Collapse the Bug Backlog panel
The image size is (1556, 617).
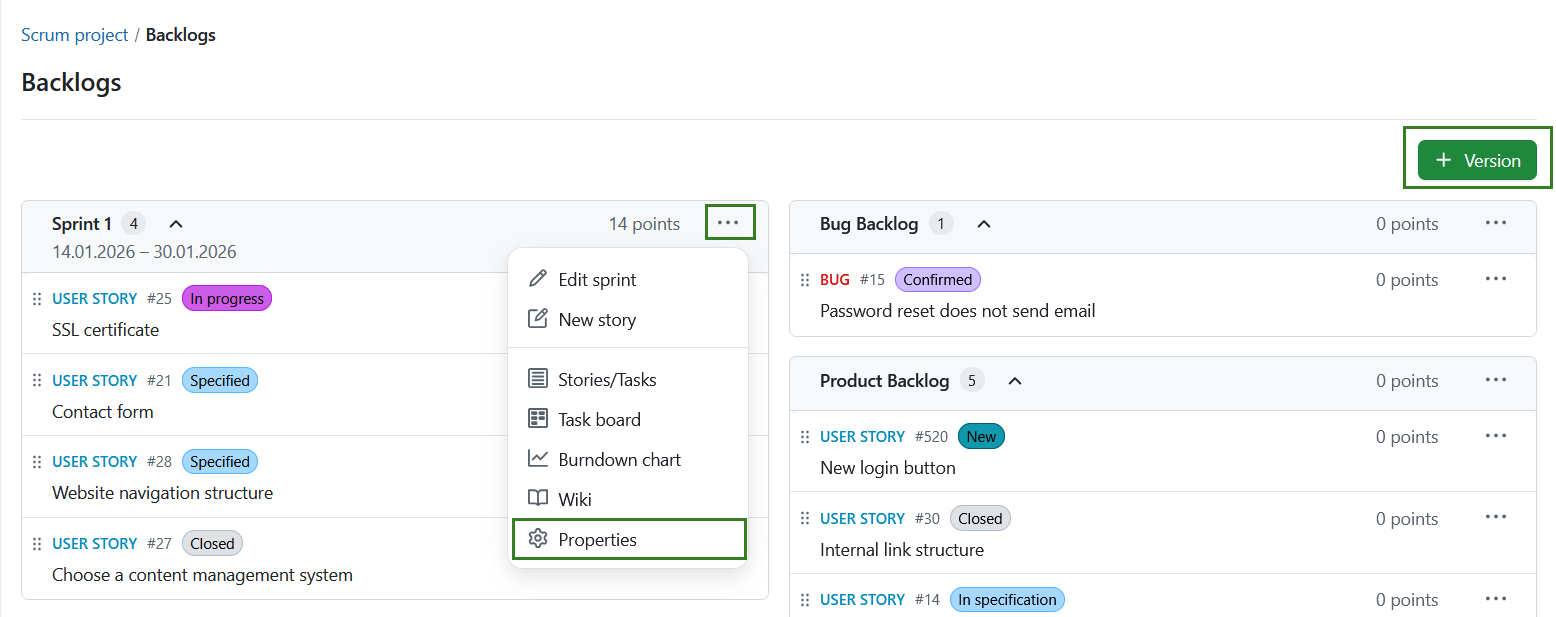point(983,224)
